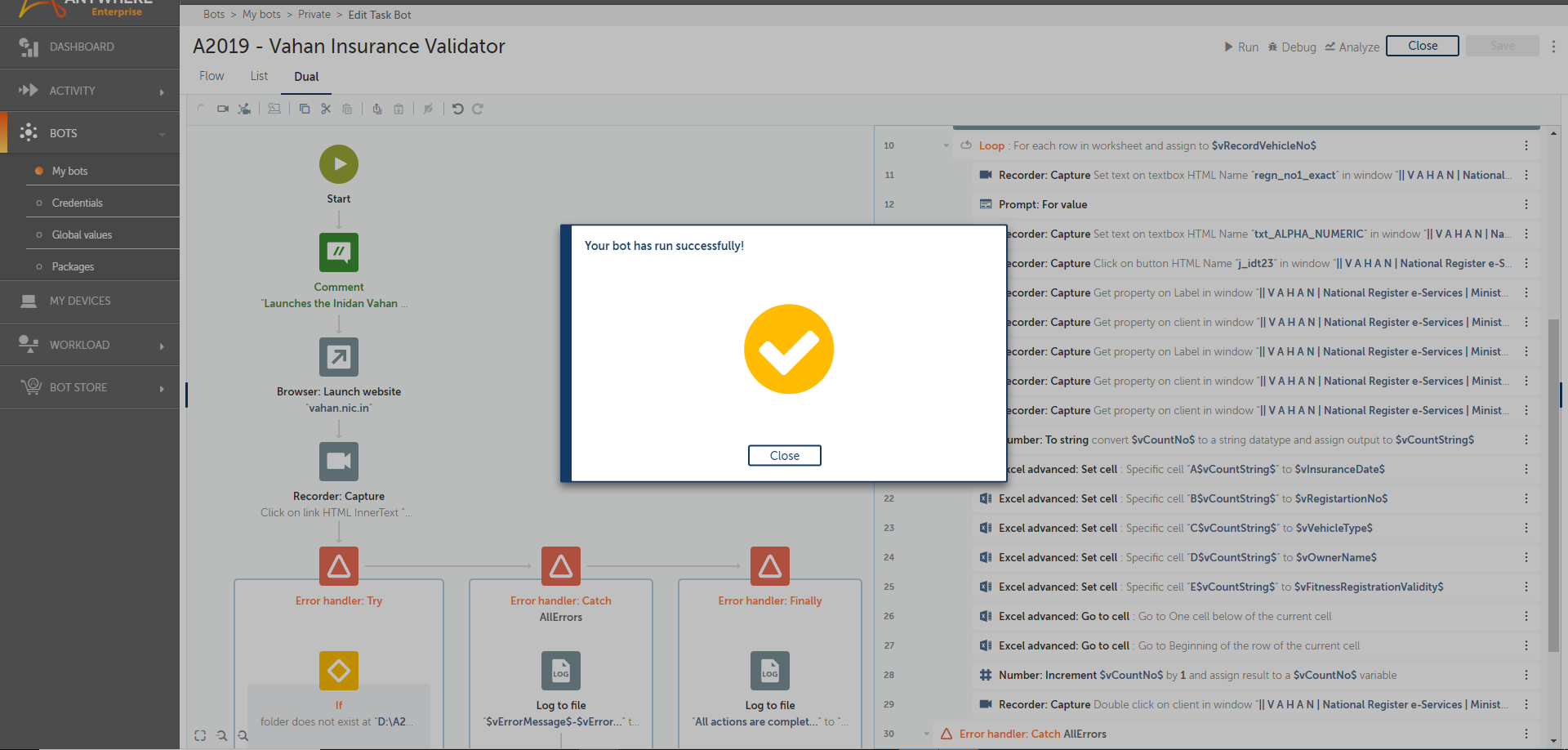1568x750 pixels.
Task: Click the paste clipboard icon
Action: click(347, 109)
